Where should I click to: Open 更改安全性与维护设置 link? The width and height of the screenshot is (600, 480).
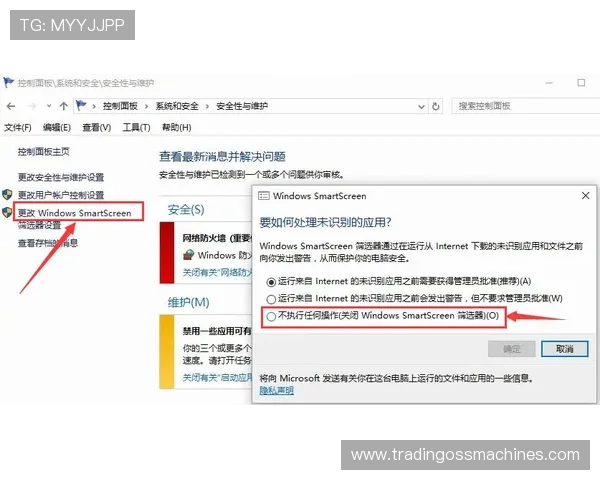click(61, 177)
